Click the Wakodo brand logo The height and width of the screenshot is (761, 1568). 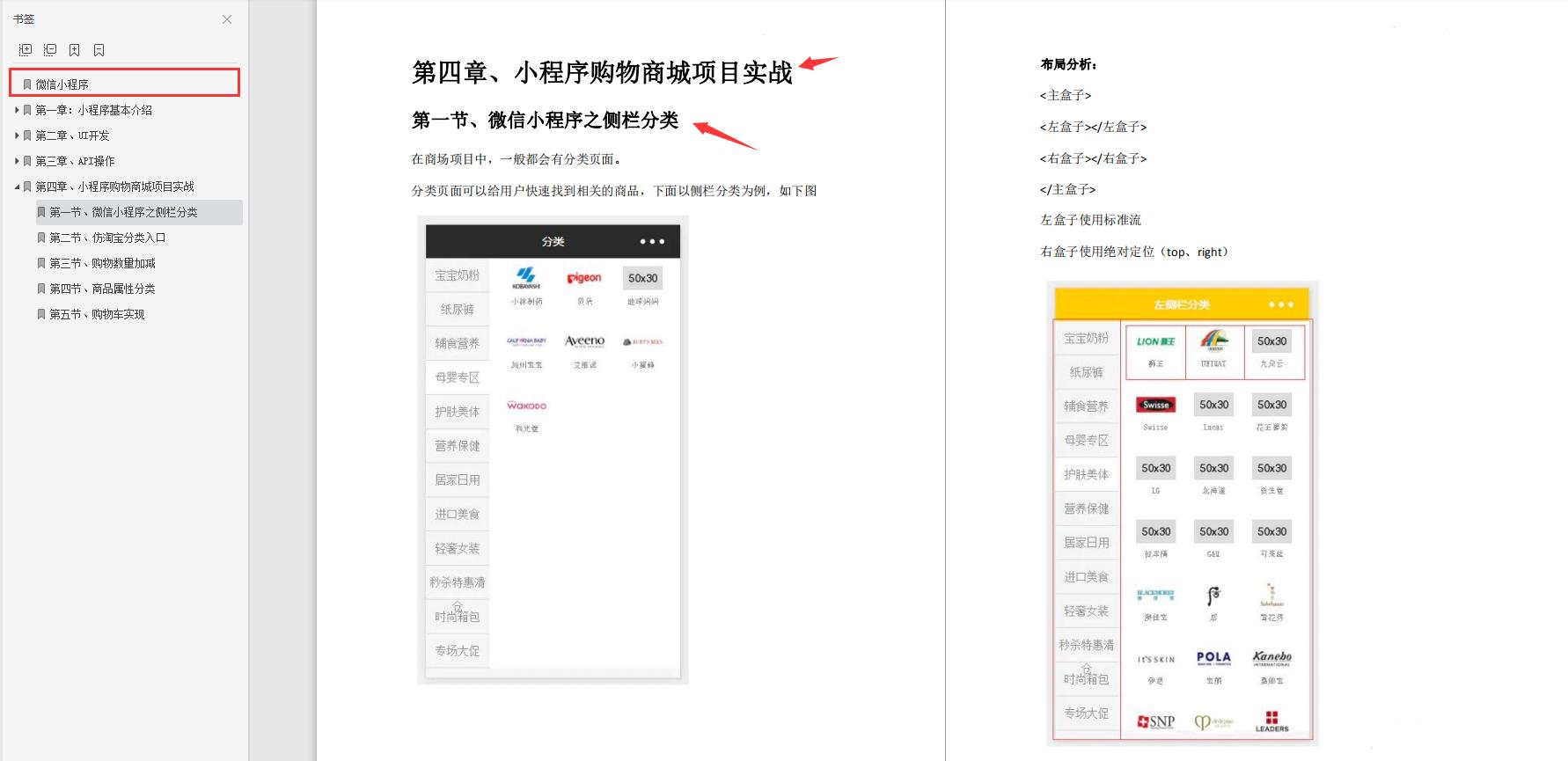click(526, 406)
